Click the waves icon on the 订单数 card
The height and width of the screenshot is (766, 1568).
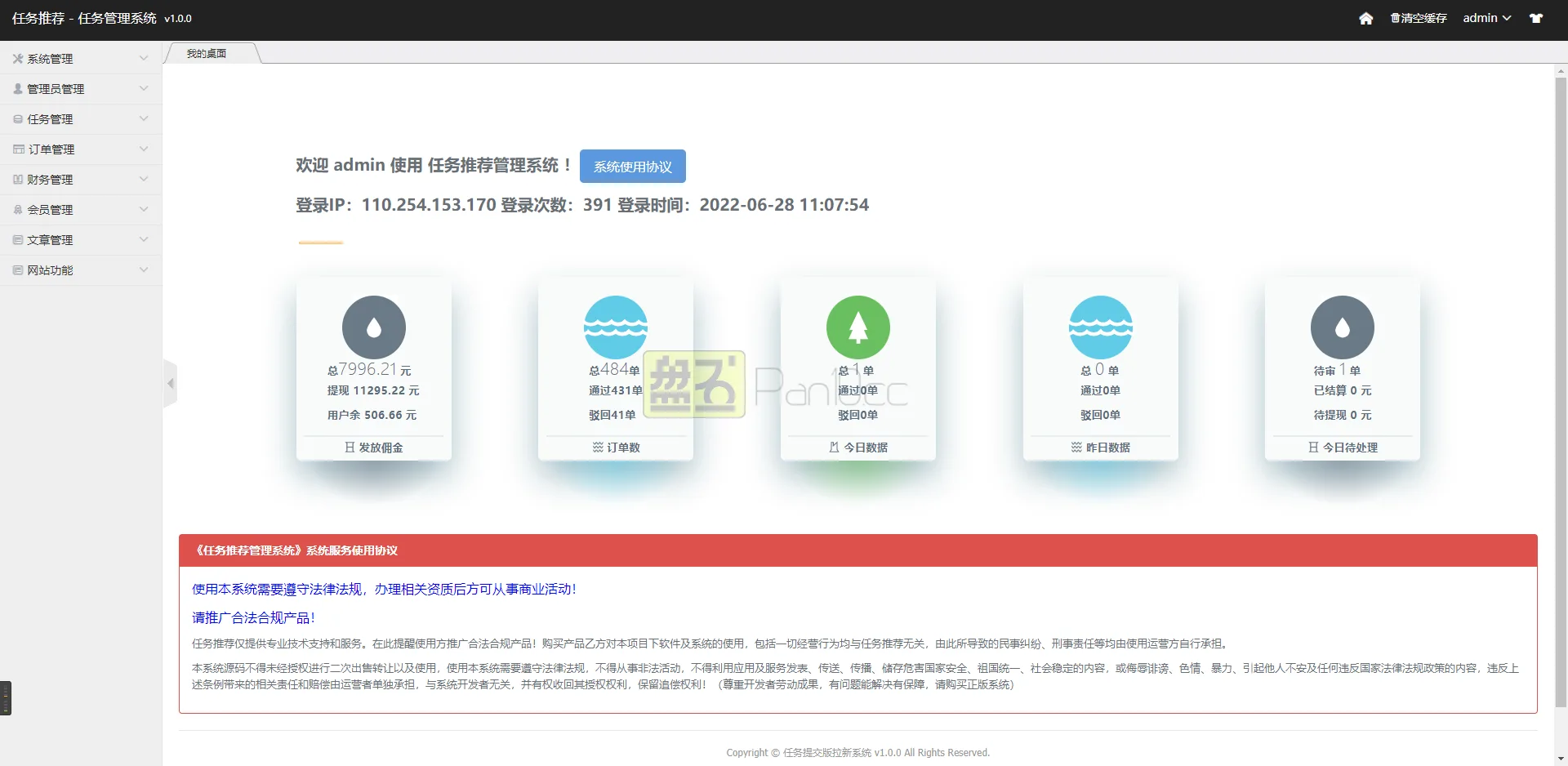point(615,327)
